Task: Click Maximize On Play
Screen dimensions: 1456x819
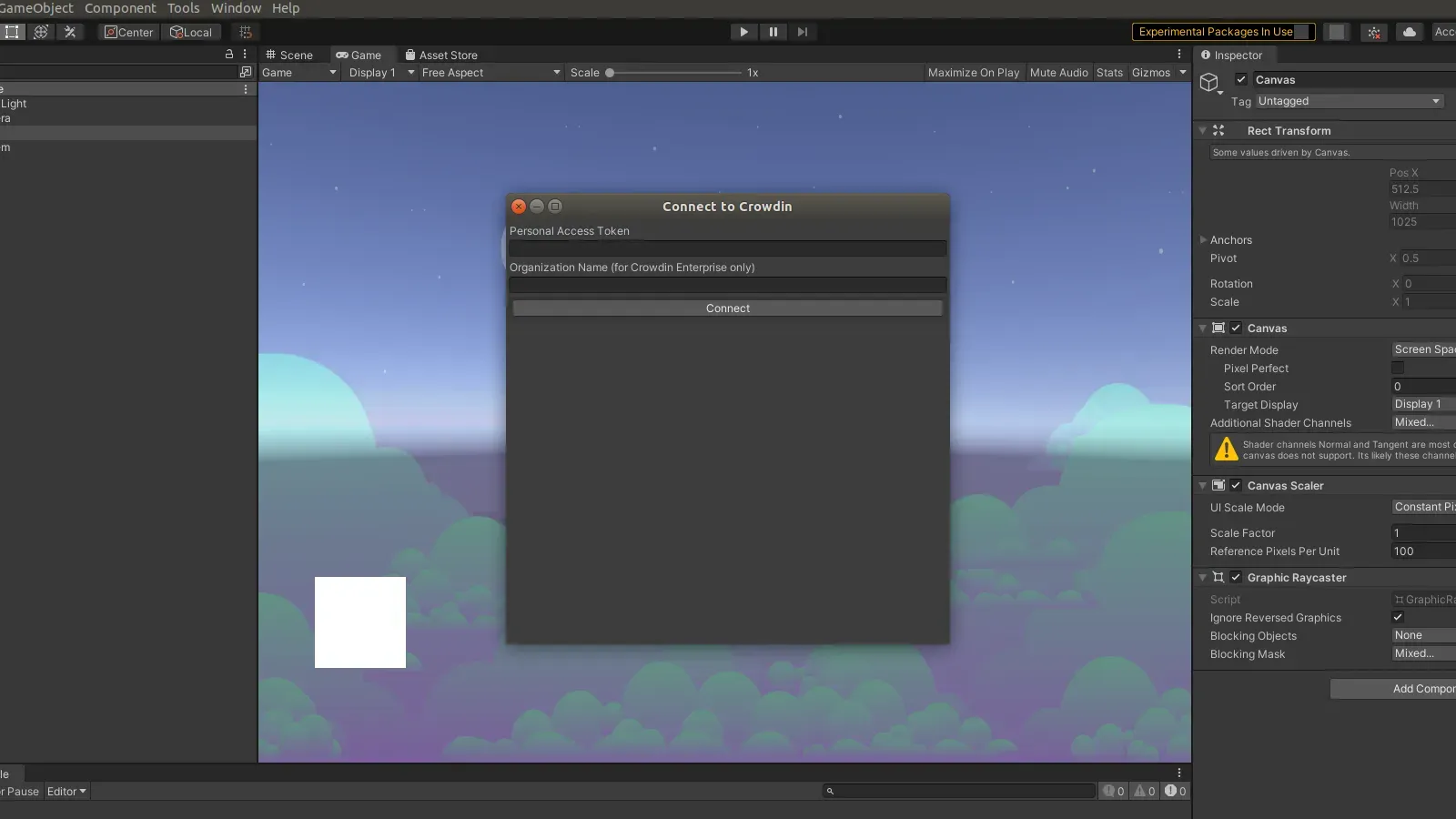Action: point(974,73)
